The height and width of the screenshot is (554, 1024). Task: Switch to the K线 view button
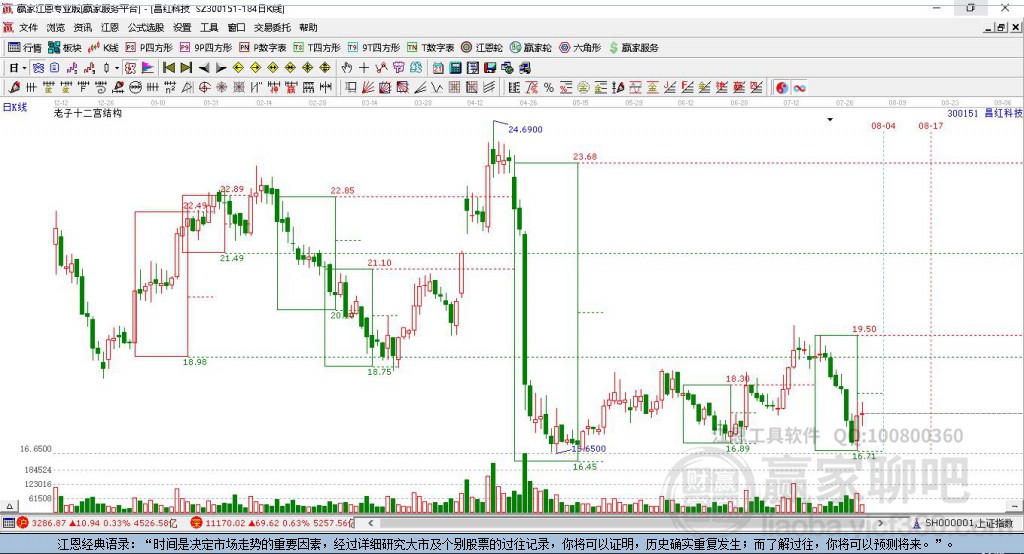tap(103, 48)
